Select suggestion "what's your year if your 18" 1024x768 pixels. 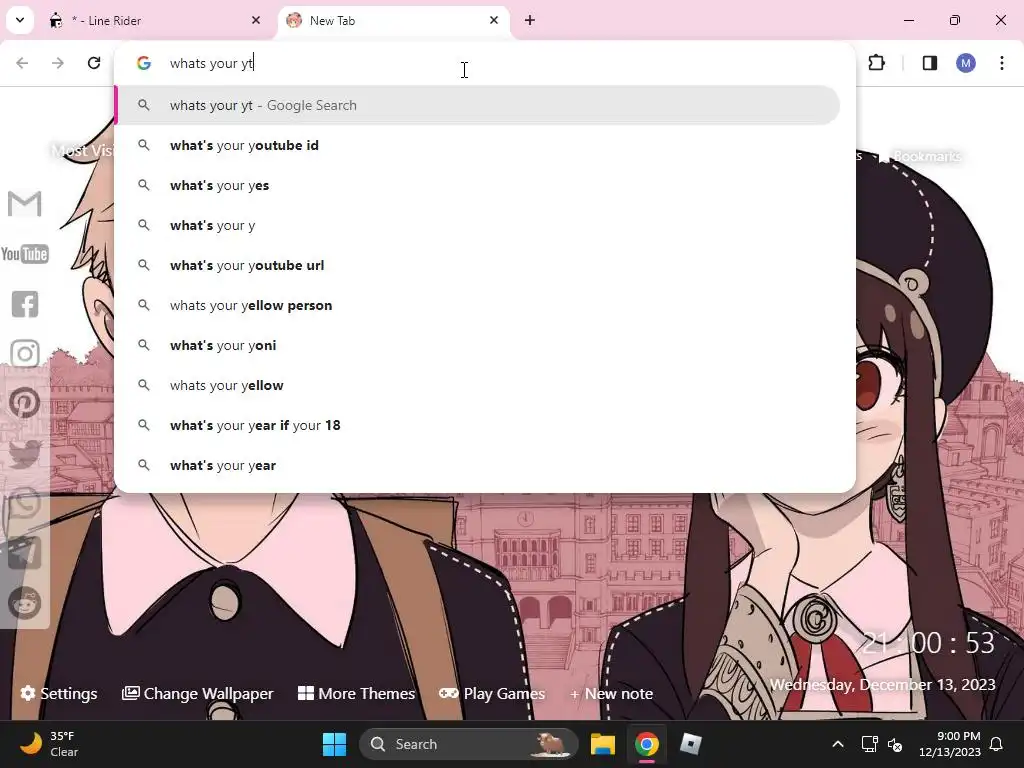[x=477, y=425]
